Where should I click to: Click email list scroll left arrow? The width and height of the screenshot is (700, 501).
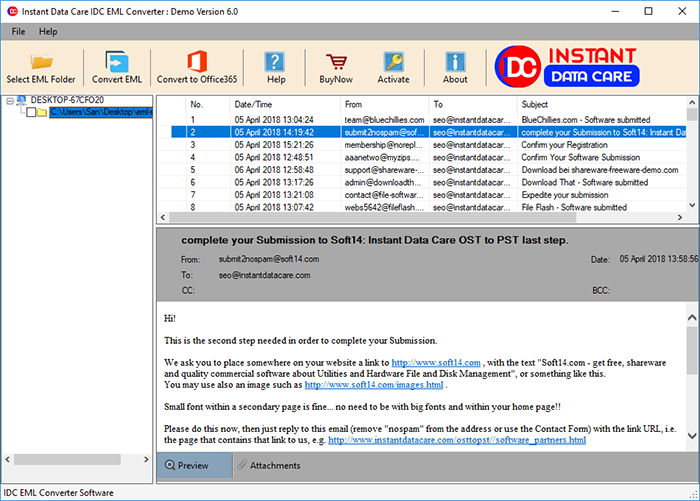163,217
